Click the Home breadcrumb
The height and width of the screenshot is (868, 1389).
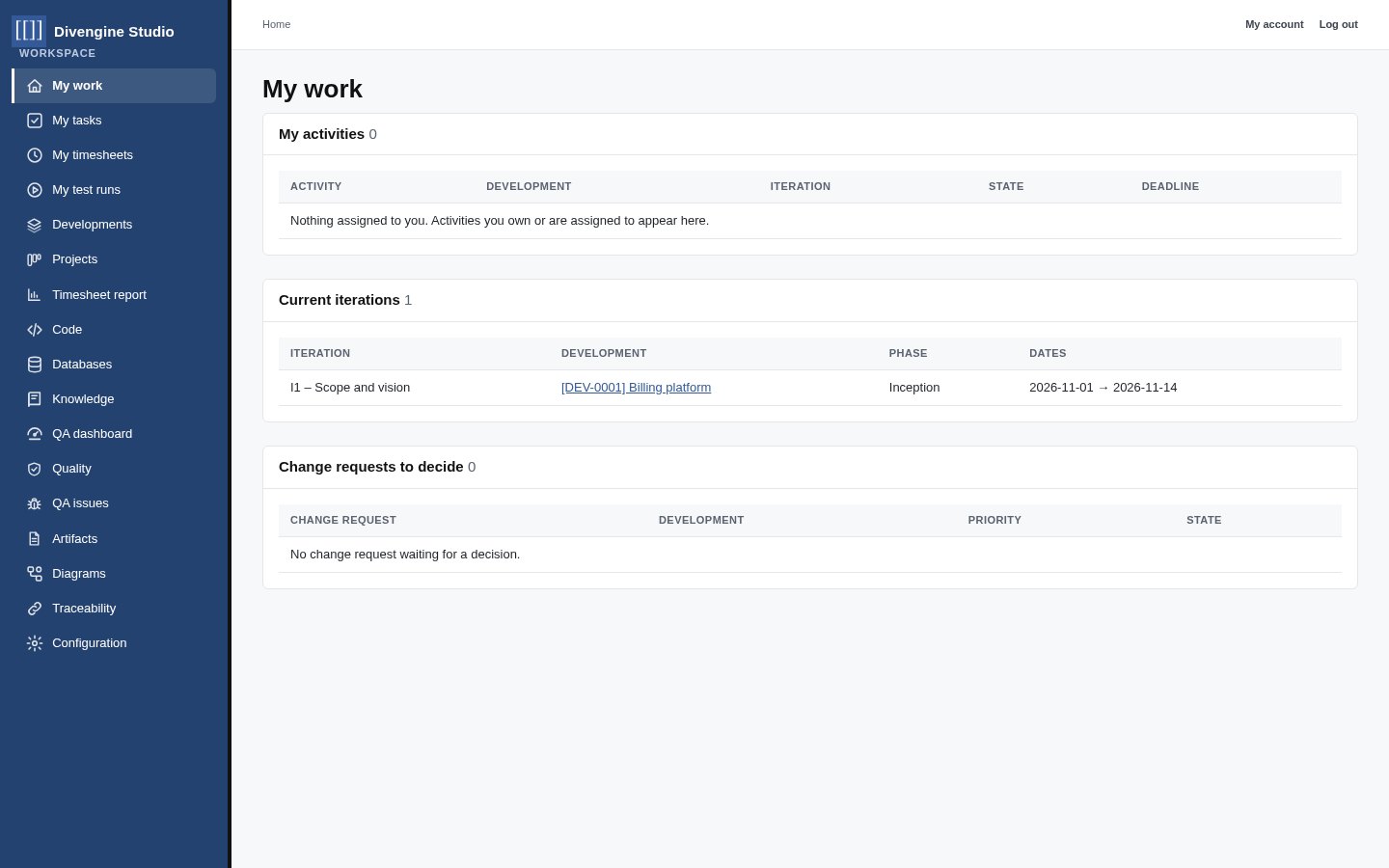pos(276,24)
